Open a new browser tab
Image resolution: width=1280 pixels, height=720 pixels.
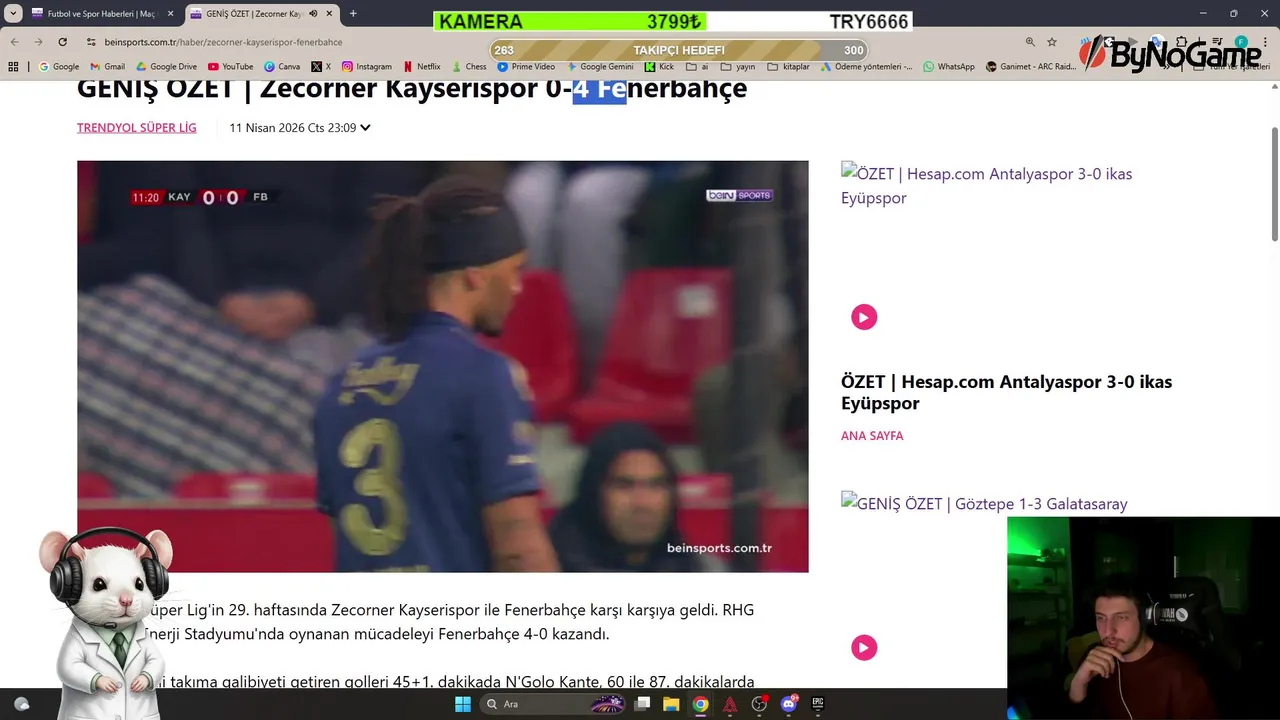(353, 14)
